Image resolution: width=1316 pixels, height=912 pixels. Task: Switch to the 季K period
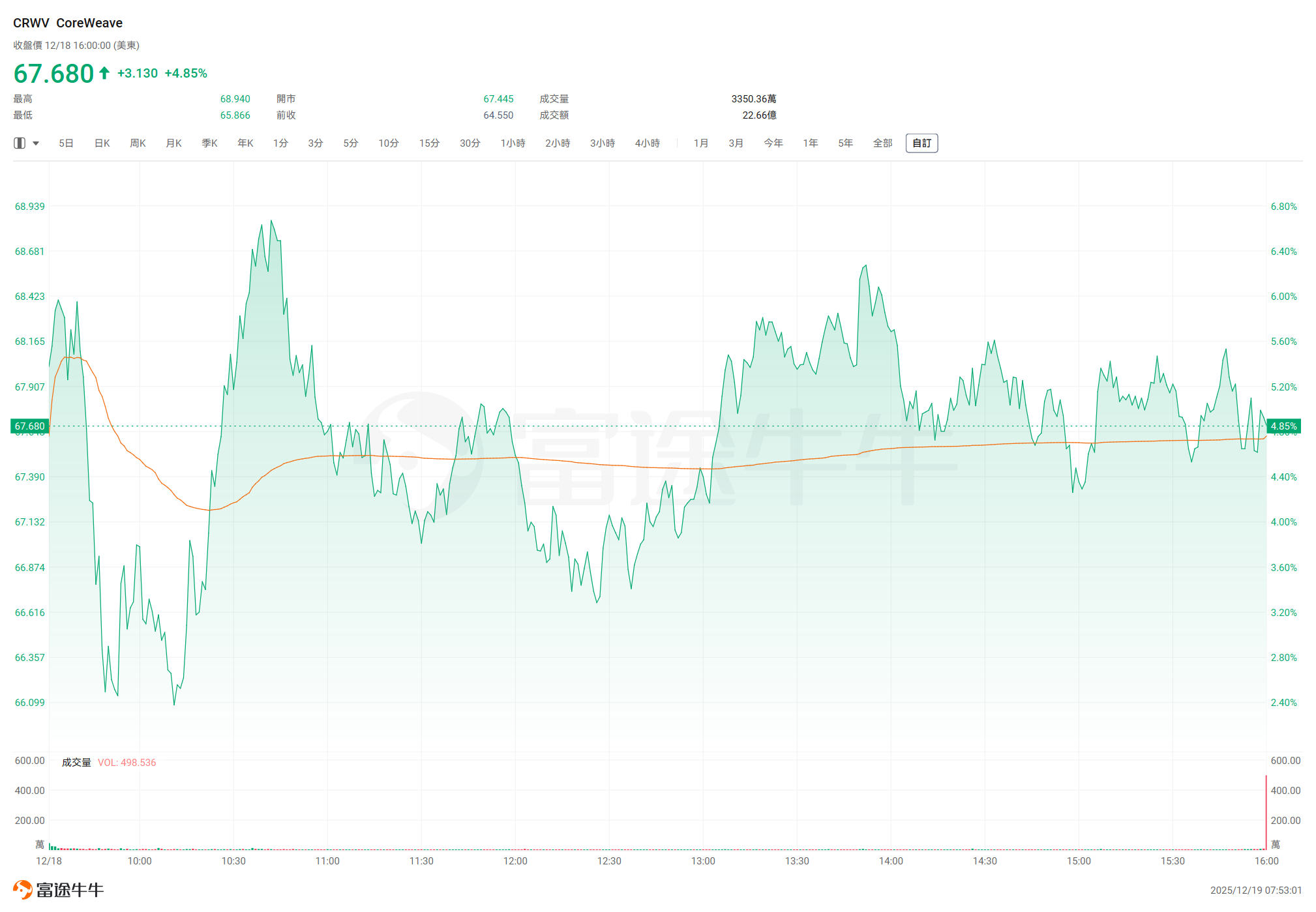tap(209, 143)
